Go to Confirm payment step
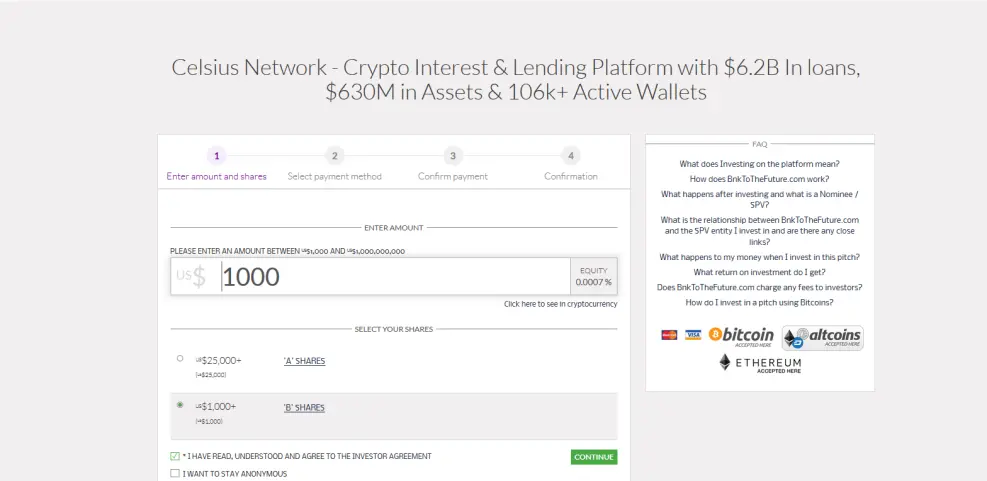 (453, 176)
